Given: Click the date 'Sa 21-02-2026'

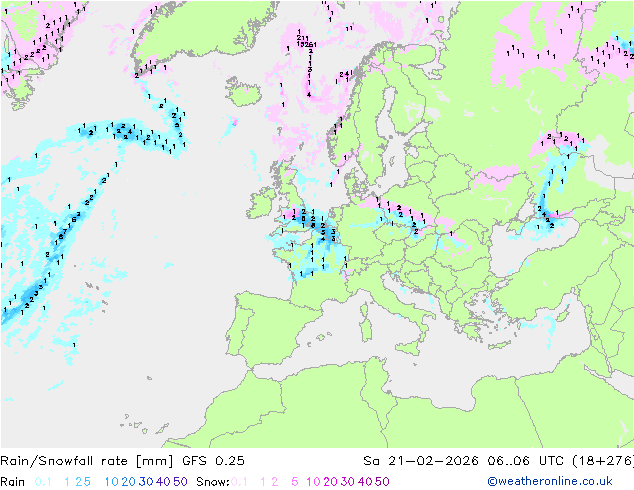Looking at the screenshot, I should (x=421, y=461).
